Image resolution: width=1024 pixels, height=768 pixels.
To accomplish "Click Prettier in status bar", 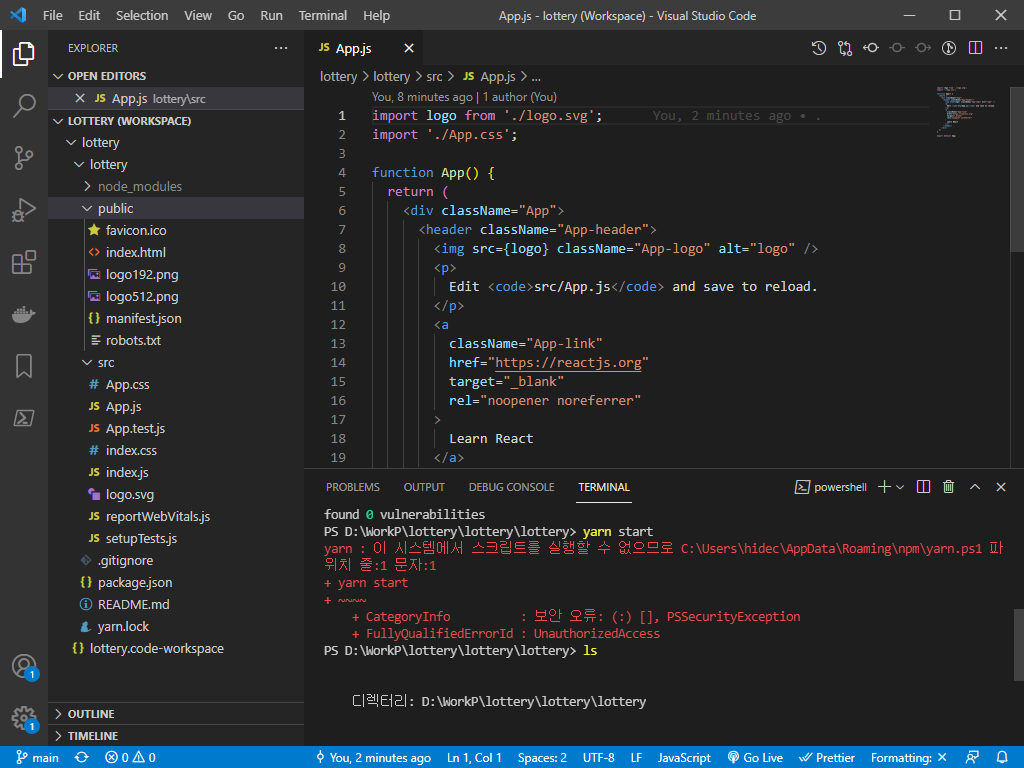I will pos(827,757).
